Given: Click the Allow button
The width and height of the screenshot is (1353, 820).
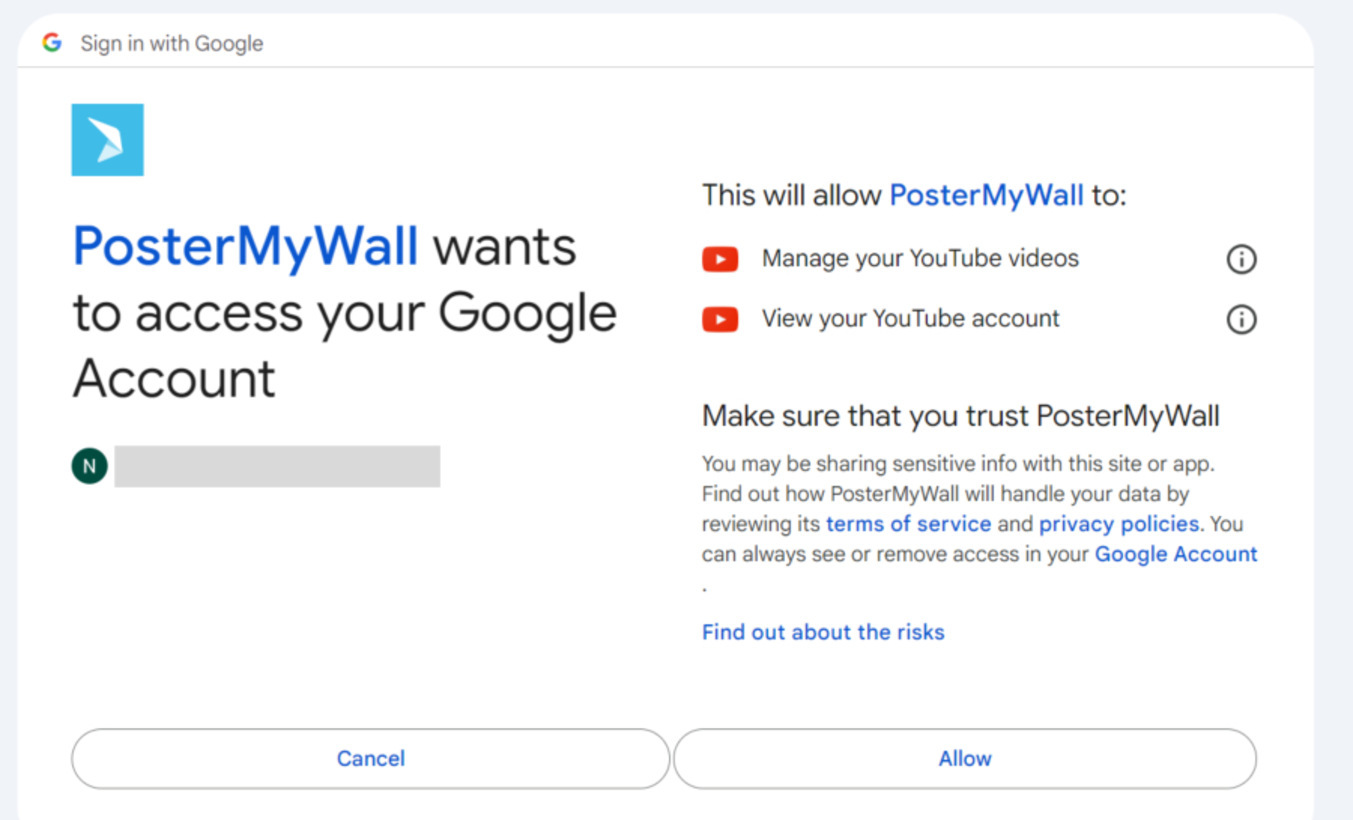Looking at the screenshot, I should pyautogui.click(x=965, y=759).
